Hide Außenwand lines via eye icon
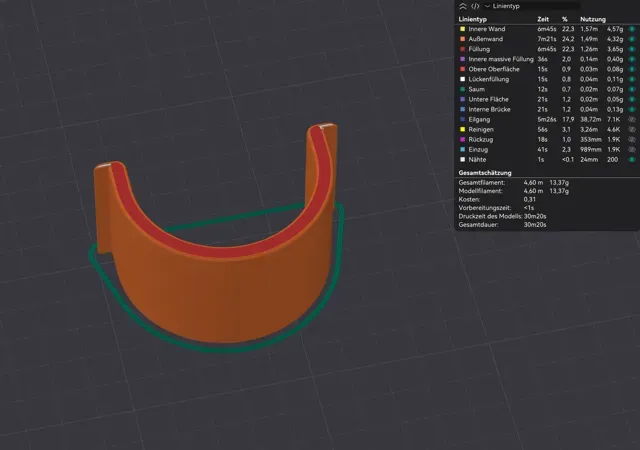Screen dimensions: 640x450 click(x=632, y=39)
